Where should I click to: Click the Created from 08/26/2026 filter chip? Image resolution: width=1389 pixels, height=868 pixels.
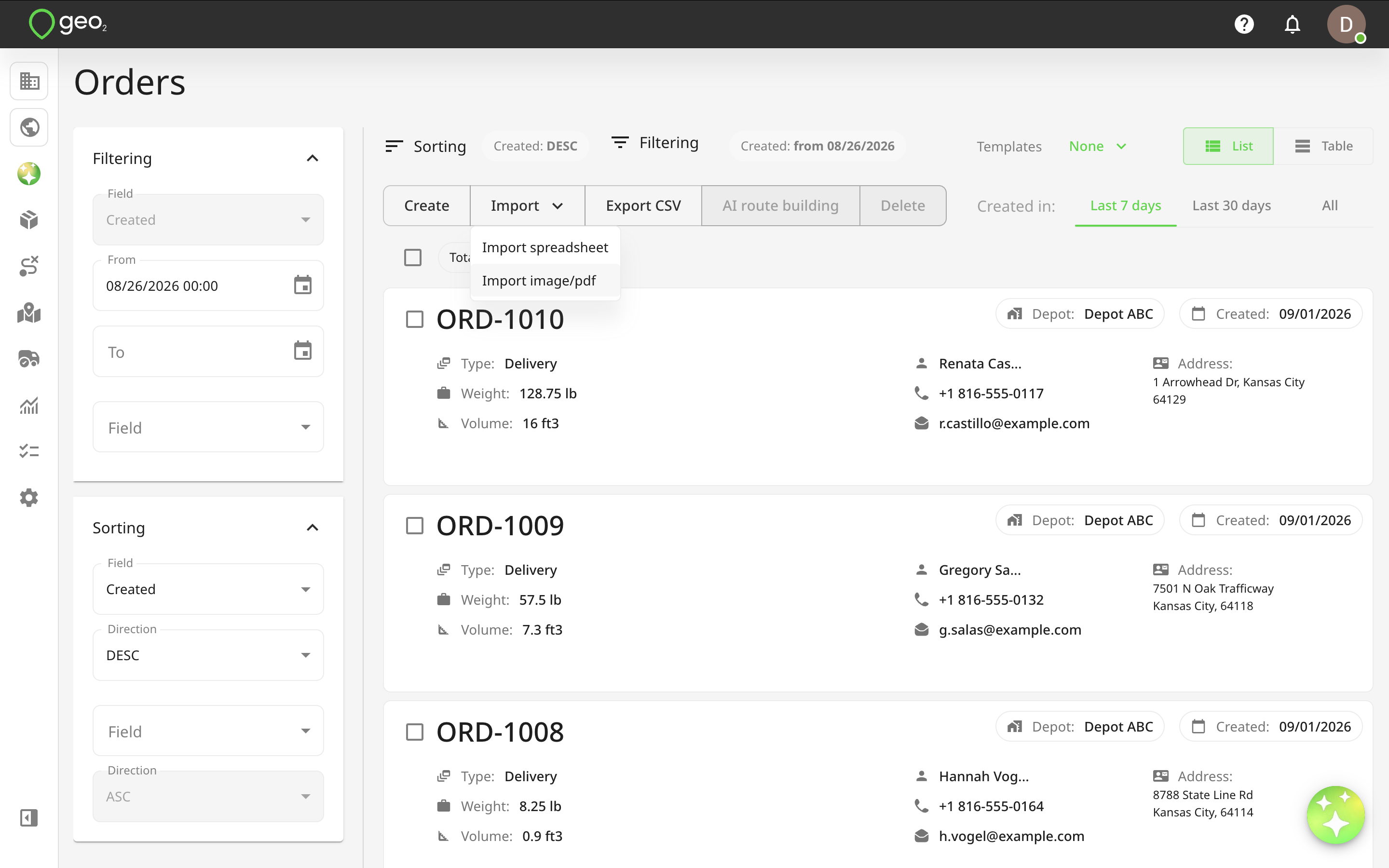(x=817, y=146)
